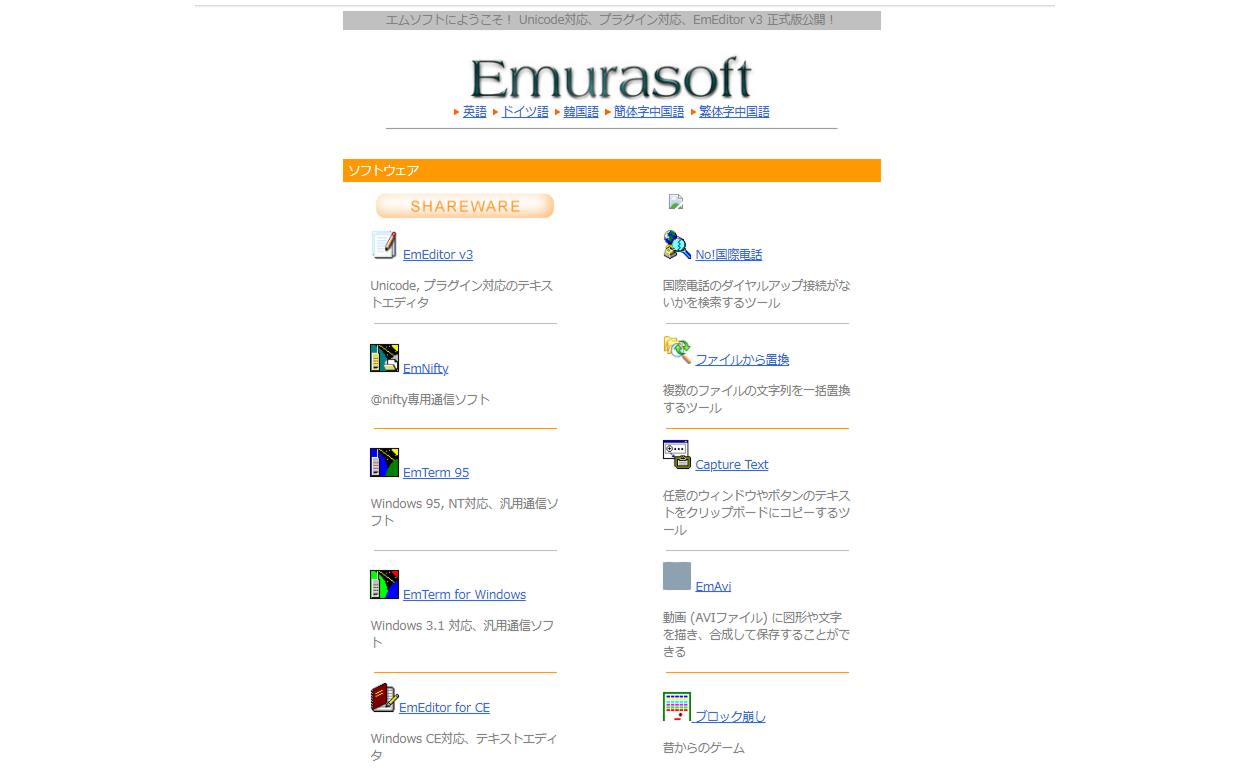Viewport: 1250px width, 781px height.
Task: Click the '動画 (AVIファイル)' description text
Action: point(757,635)
